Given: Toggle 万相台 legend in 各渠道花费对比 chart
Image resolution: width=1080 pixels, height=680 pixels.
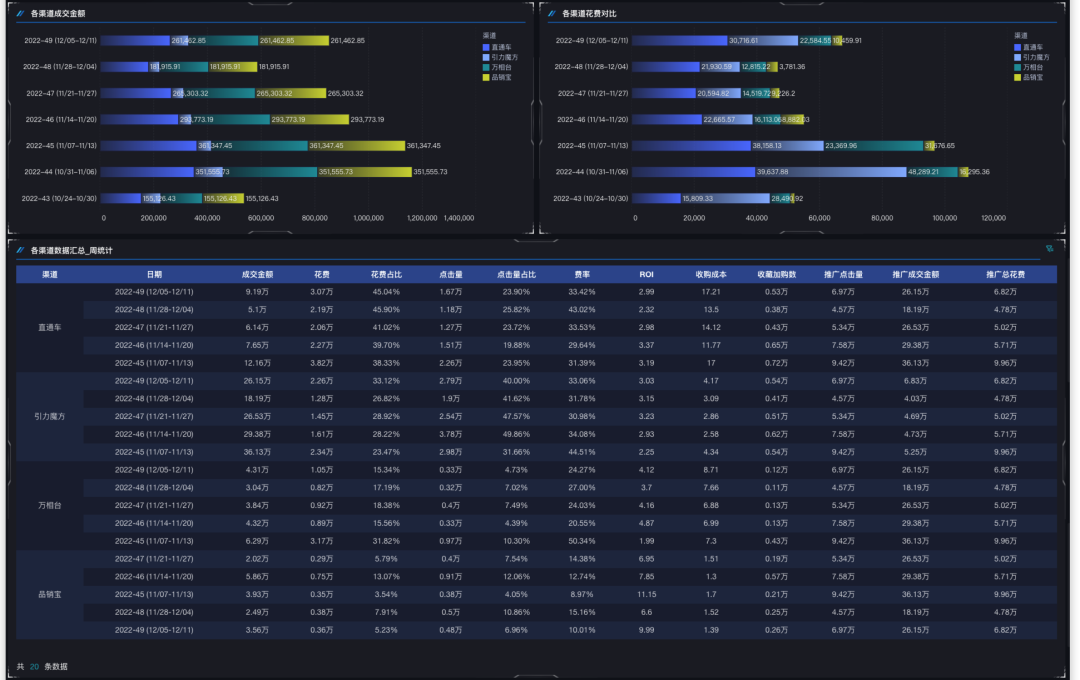Looking at the screenshot, I should [x=1028, y=68].
